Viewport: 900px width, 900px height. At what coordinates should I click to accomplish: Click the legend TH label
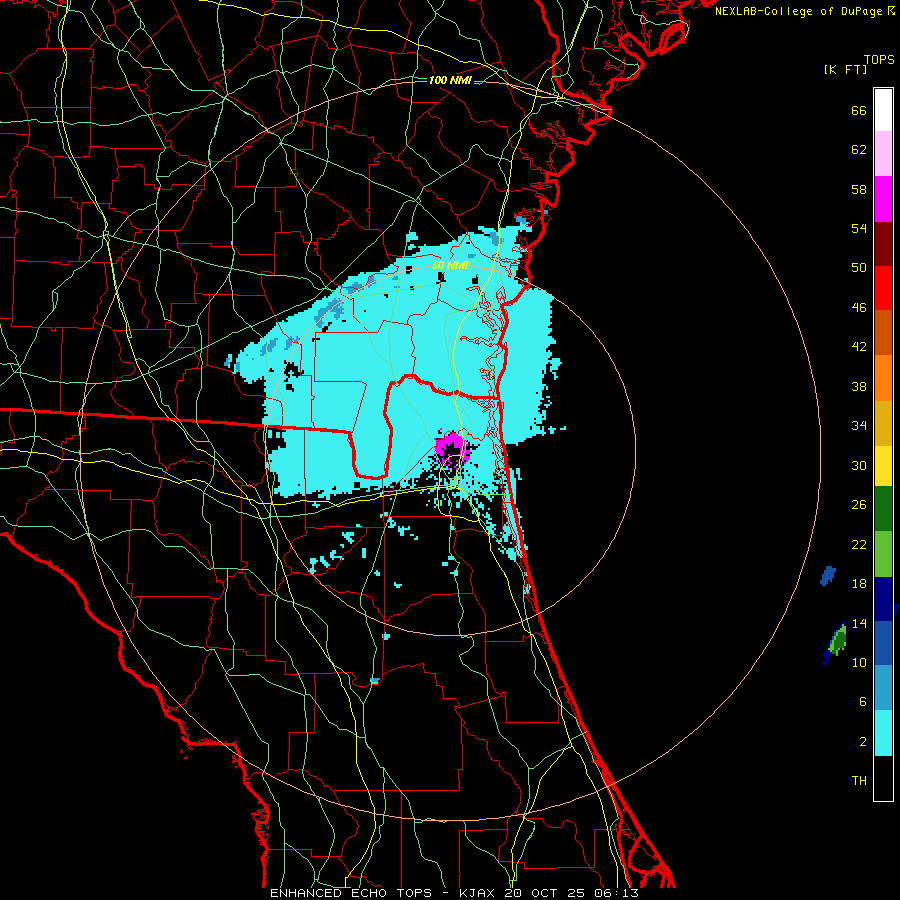coord(859,781)
